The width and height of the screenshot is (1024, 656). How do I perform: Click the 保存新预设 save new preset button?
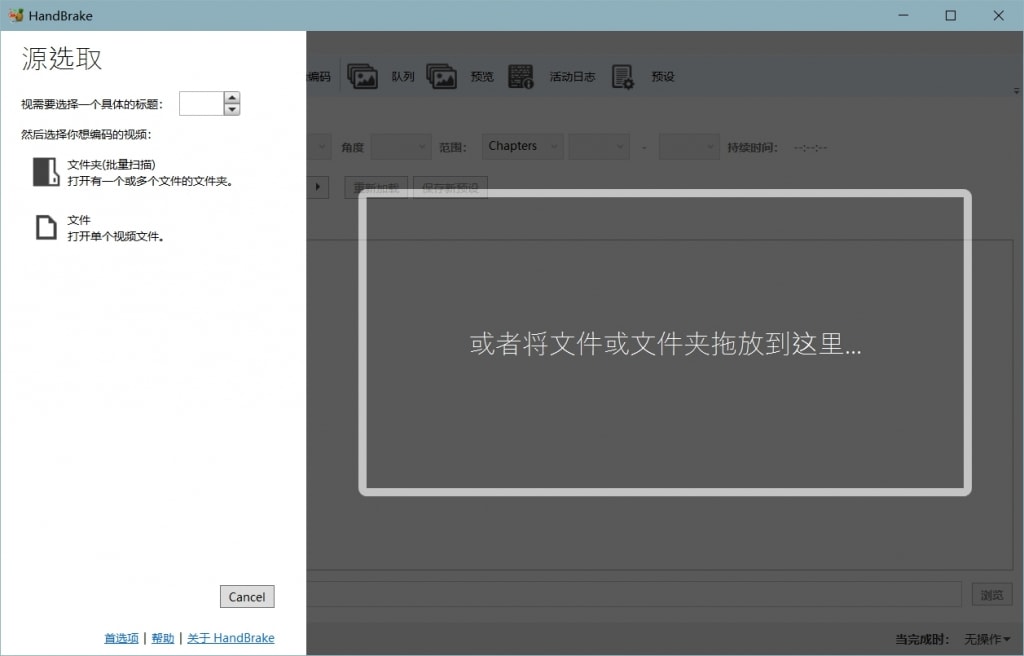(450, 188)
